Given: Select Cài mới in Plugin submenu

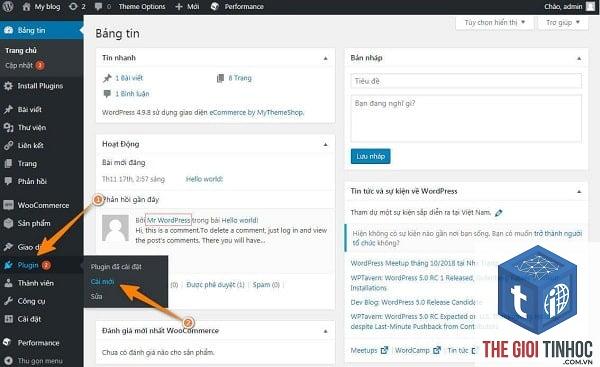Looking at the screenshot, I should click(102, 282).
